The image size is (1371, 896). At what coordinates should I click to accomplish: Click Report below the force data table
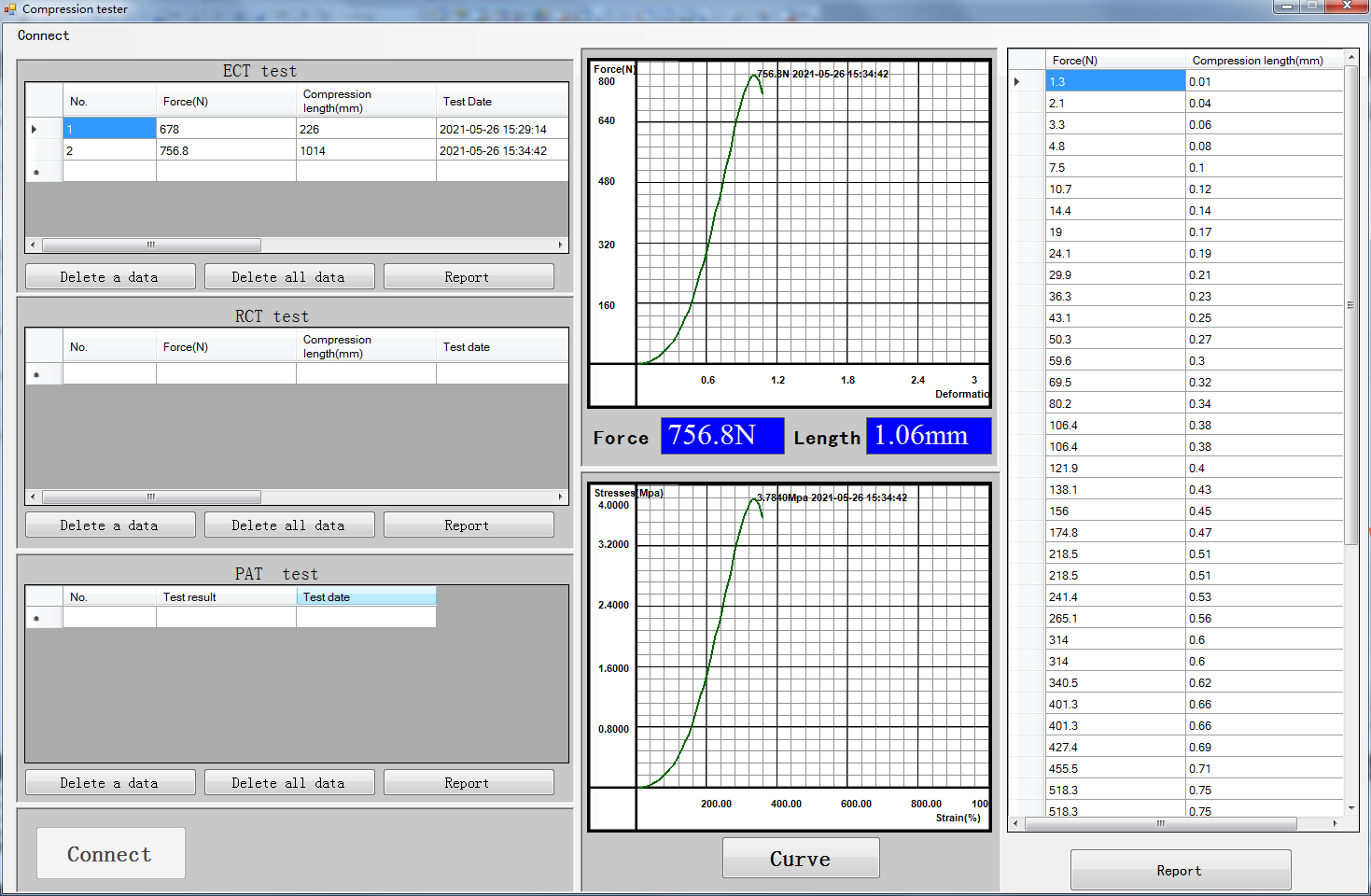tap(1180, 871)
